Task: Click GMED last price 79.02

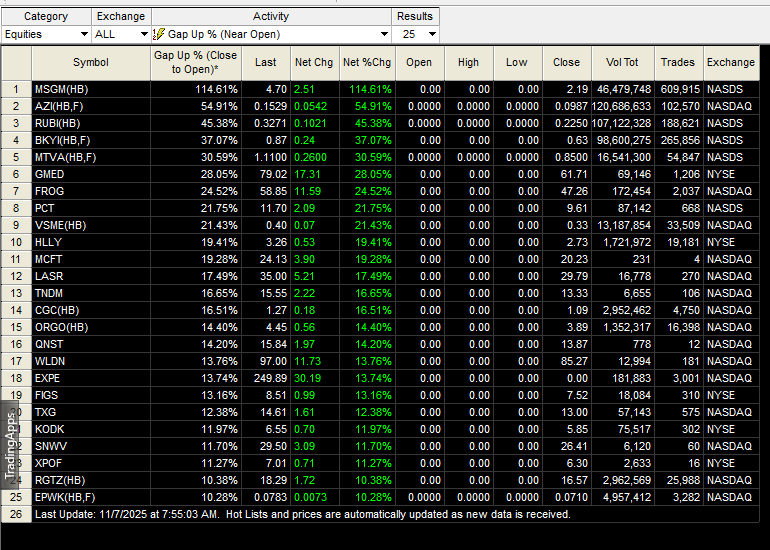Action: (273, 174)
